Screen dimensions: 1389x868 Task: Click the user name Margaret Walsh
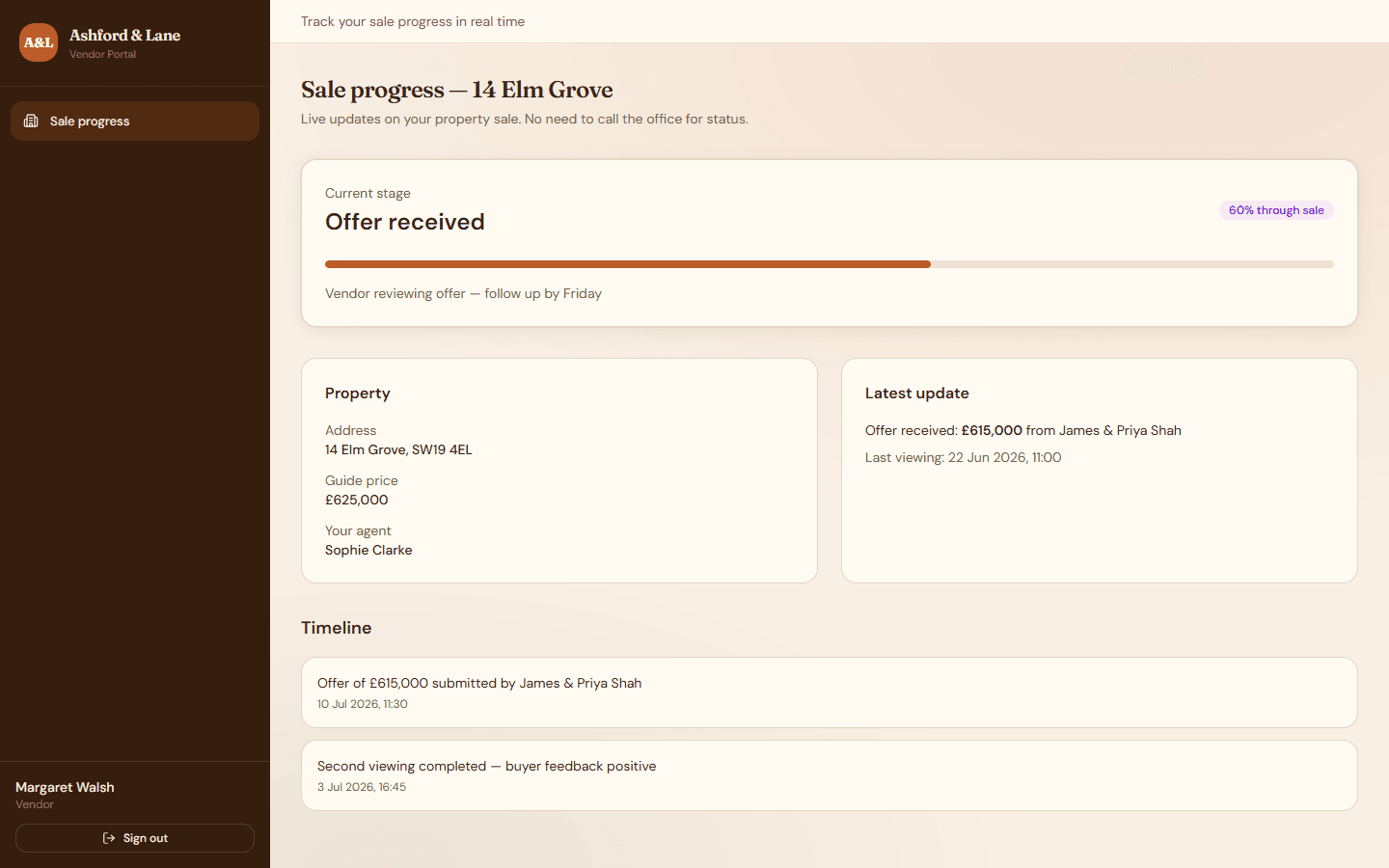click(65, 787)
